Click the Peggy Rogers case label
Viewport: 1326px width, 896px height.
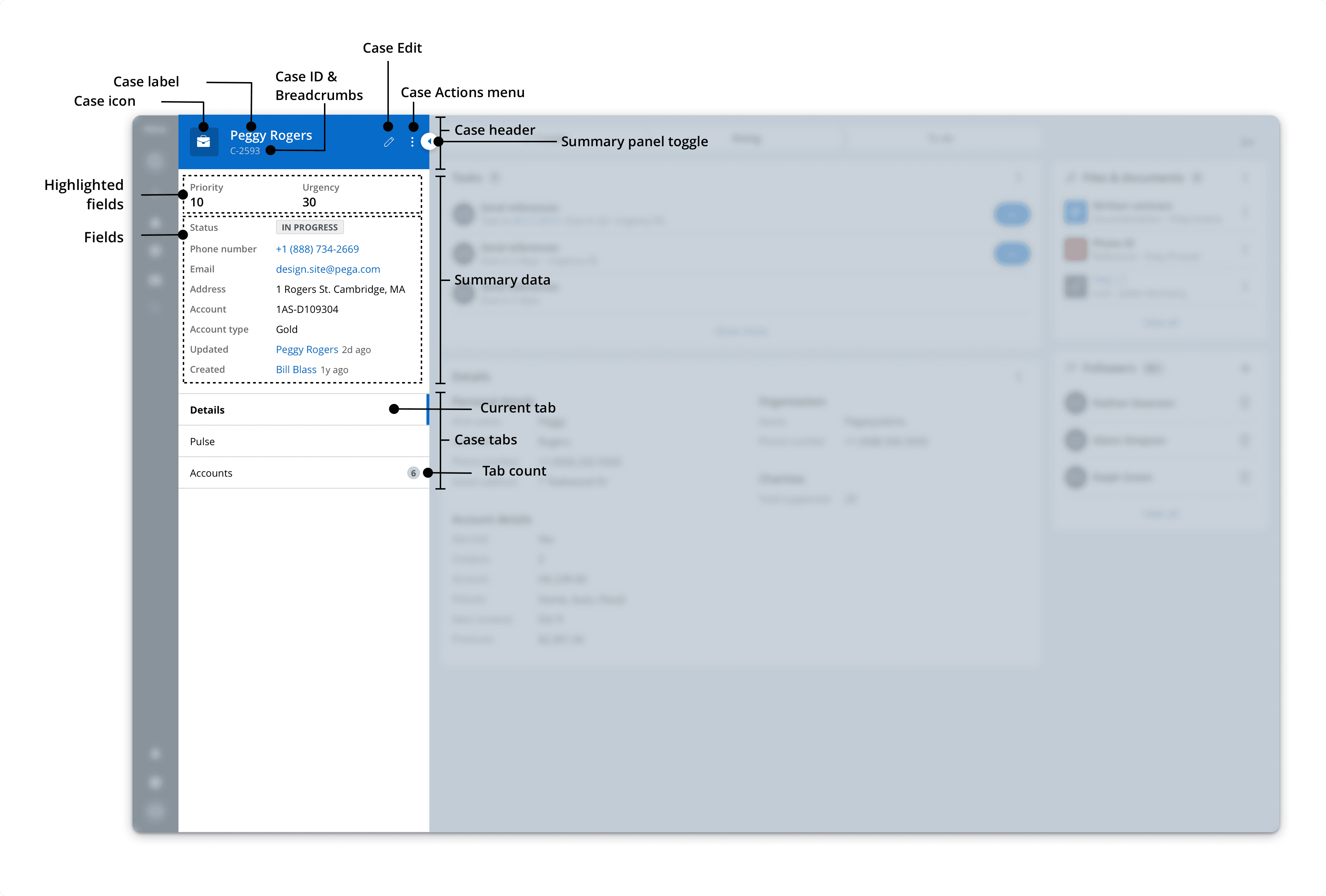[271, 135]
